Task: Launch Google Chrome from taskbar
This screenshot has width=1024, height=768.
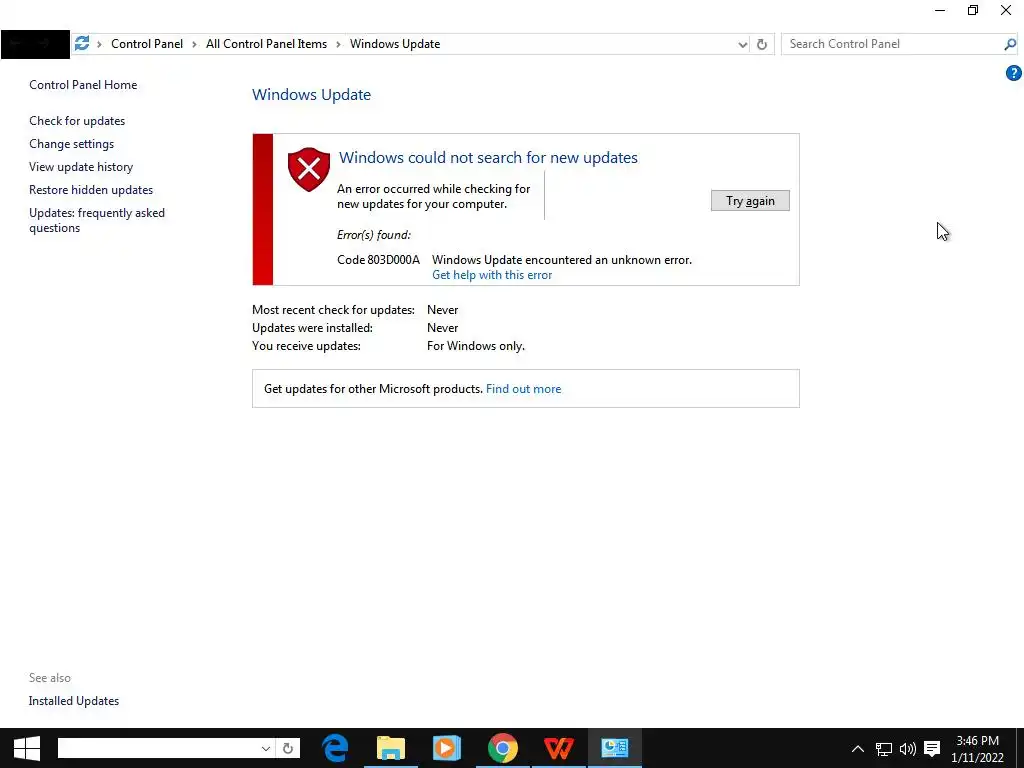Action: point(502,748)
